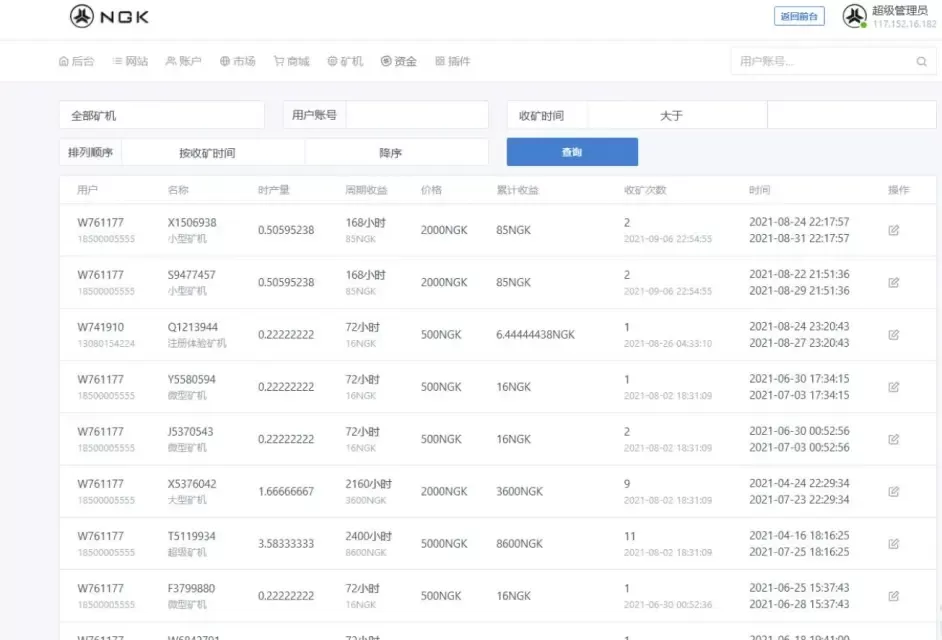
Task: Open the 矿机 menu
Action: [x=345, y=61]
